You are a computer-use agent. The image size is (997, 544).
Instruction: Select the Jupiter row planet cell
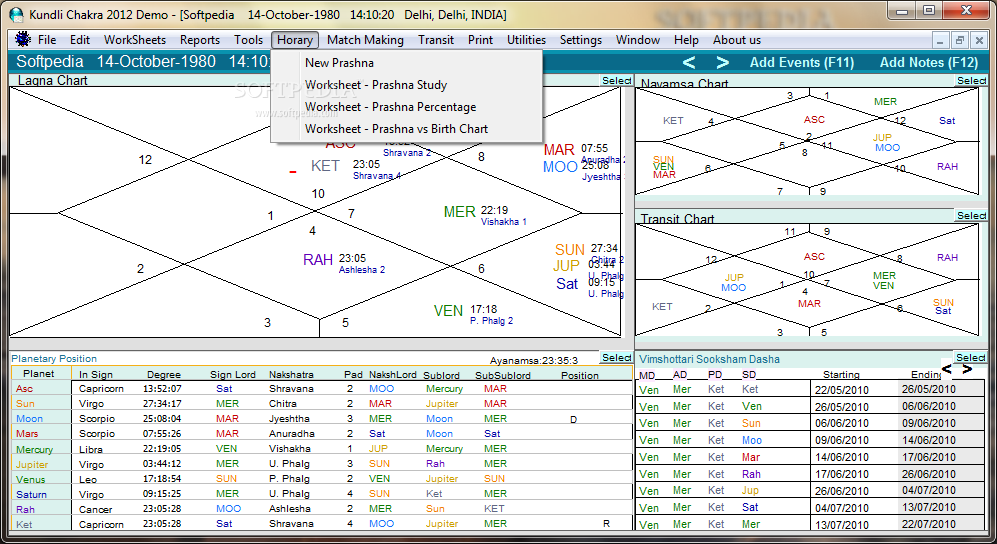click(41, 465)
